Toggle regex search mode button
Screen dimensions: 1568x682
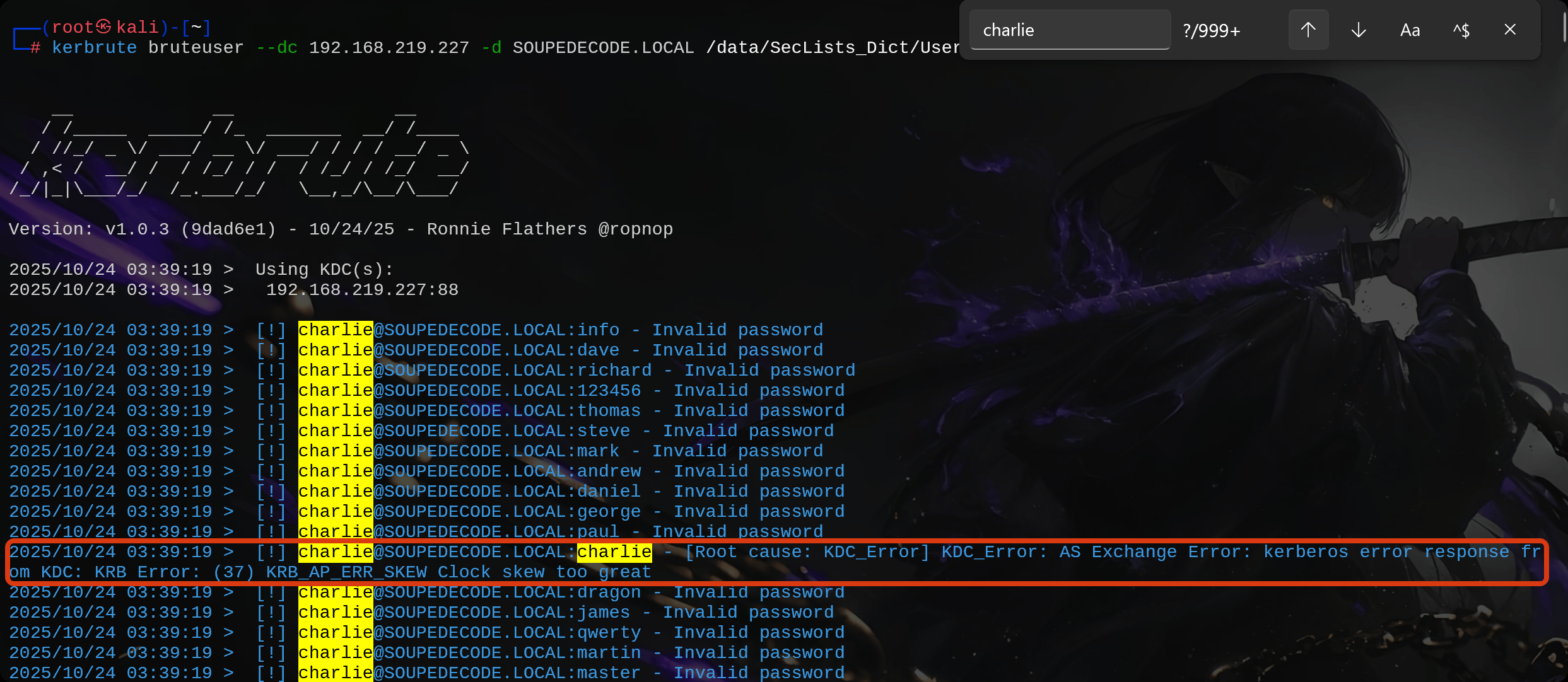click(x=1461, y=30)
